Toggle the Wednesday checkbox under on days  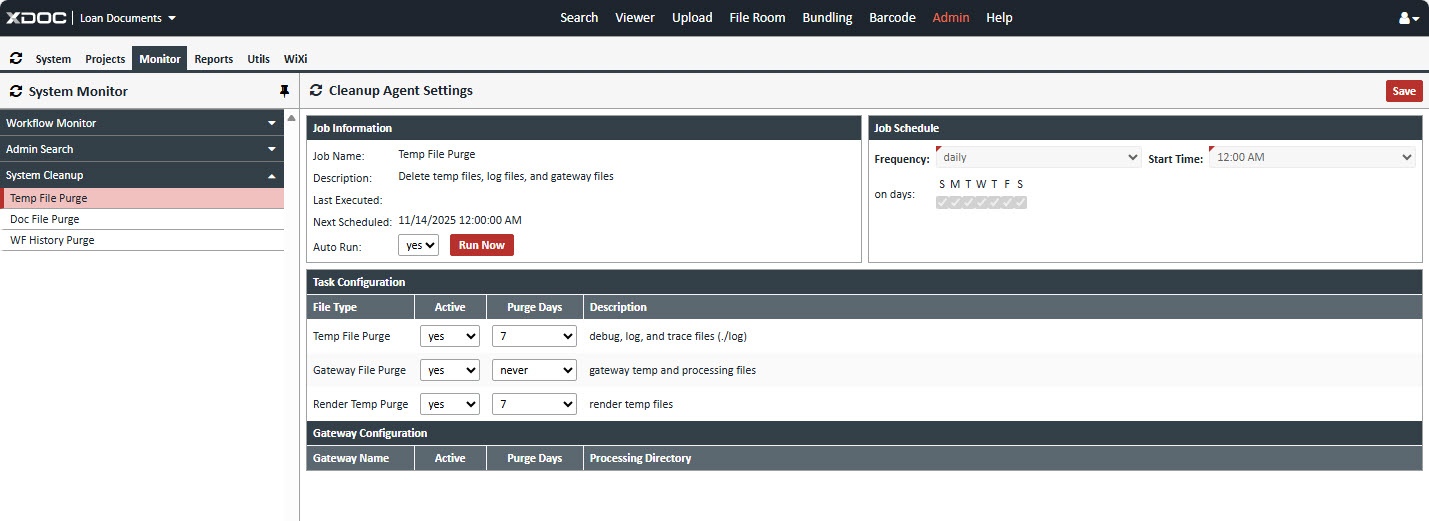tap(981, 202)
